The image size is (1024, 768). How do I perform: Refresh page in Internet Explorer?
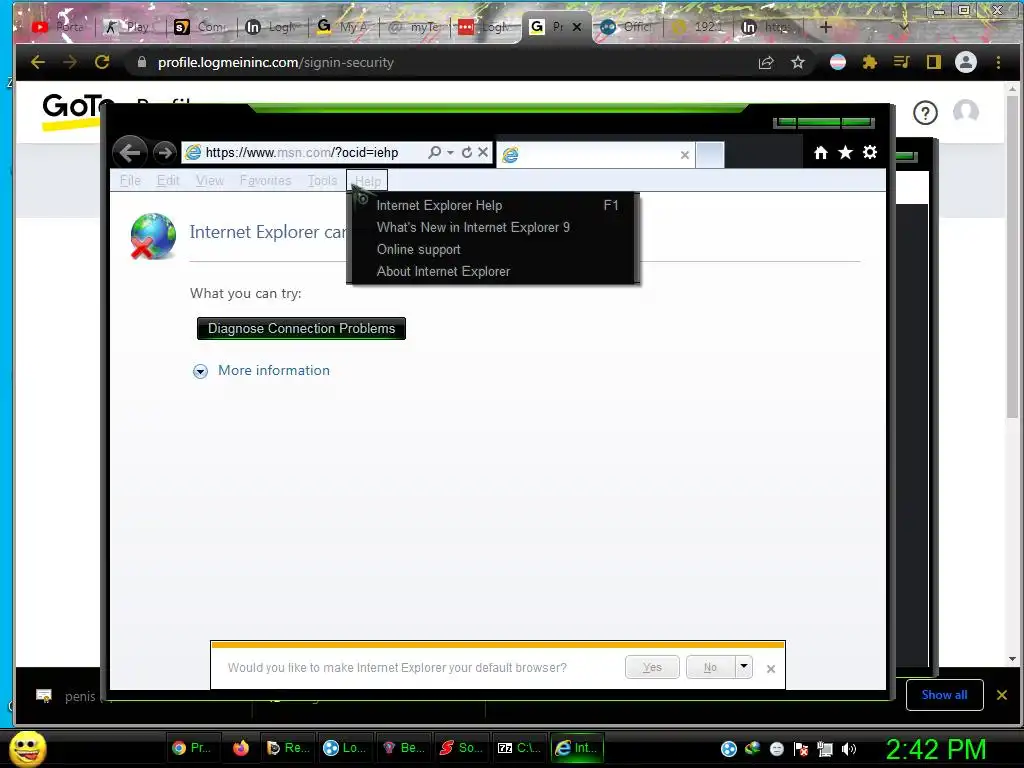click(x=466, y=152)
